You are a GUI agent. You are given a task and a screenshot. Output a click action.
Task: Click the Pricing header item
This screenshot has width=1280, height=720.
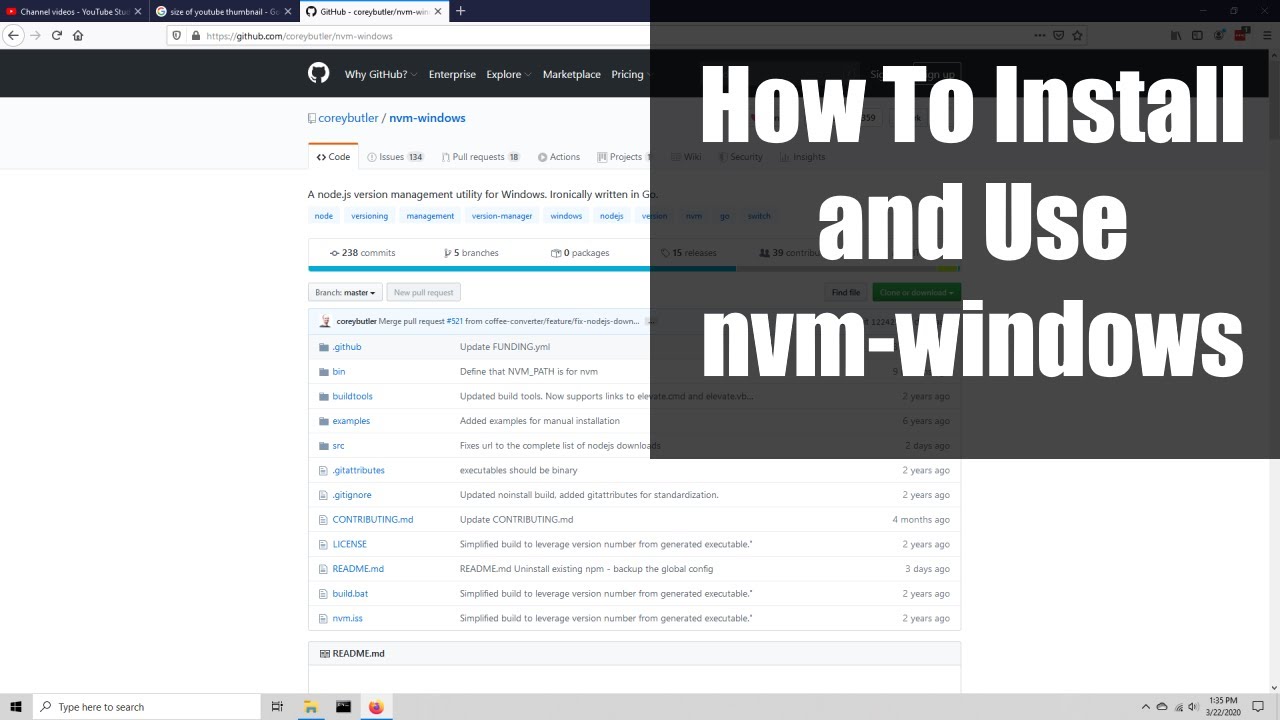pos(627,74)
